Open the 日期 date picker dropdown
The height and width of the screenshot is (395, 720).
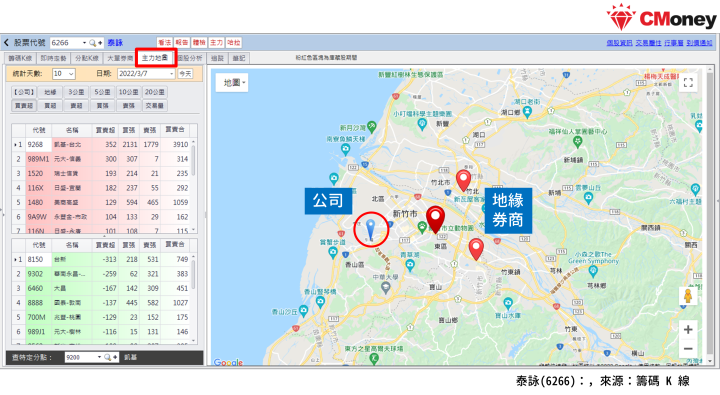coord(171,73)
